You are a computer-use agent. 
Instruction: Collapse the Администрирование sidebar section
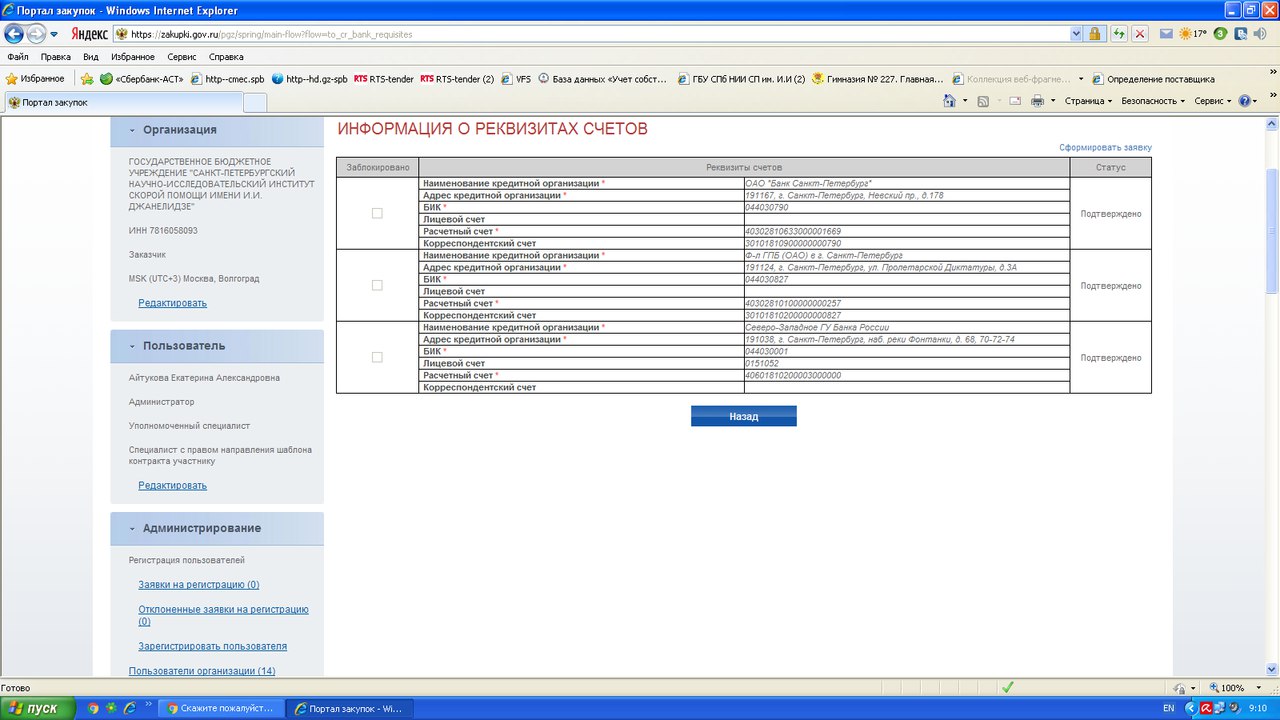pyautogui.click(x=132, y=528)
